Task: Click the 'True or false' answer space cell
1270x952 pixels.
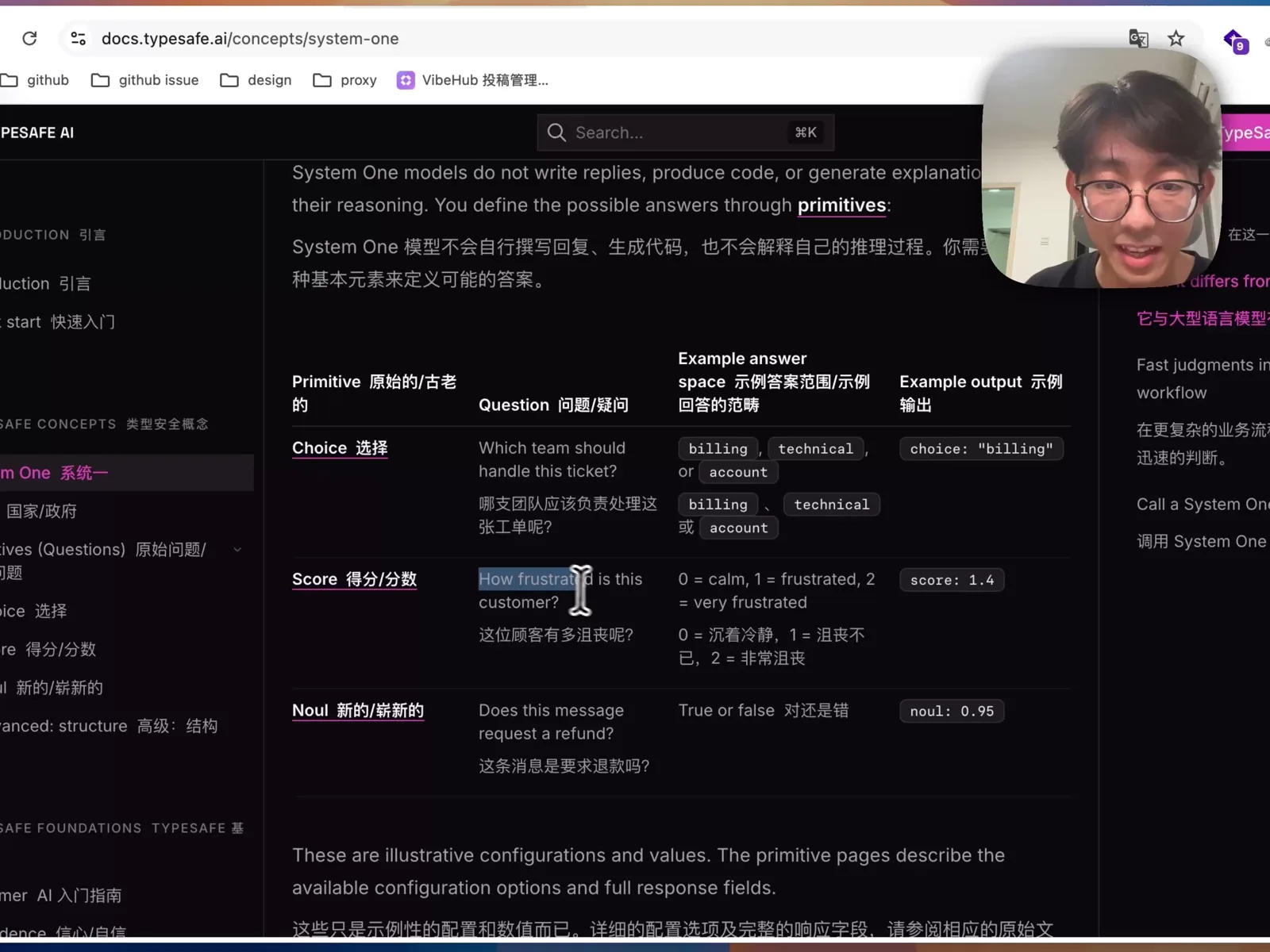Action: pos(763,711)
